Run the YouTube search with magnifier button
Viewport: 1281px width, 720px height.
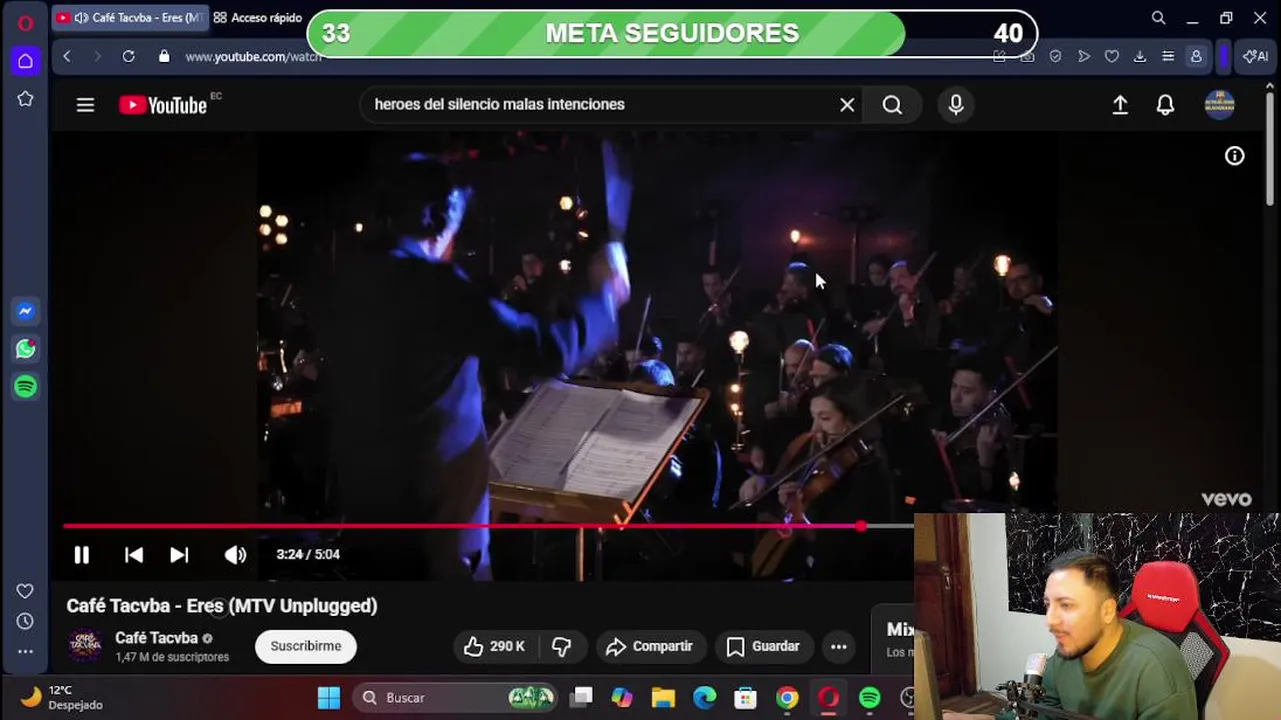pyautogui.click(x=892, y=104)
